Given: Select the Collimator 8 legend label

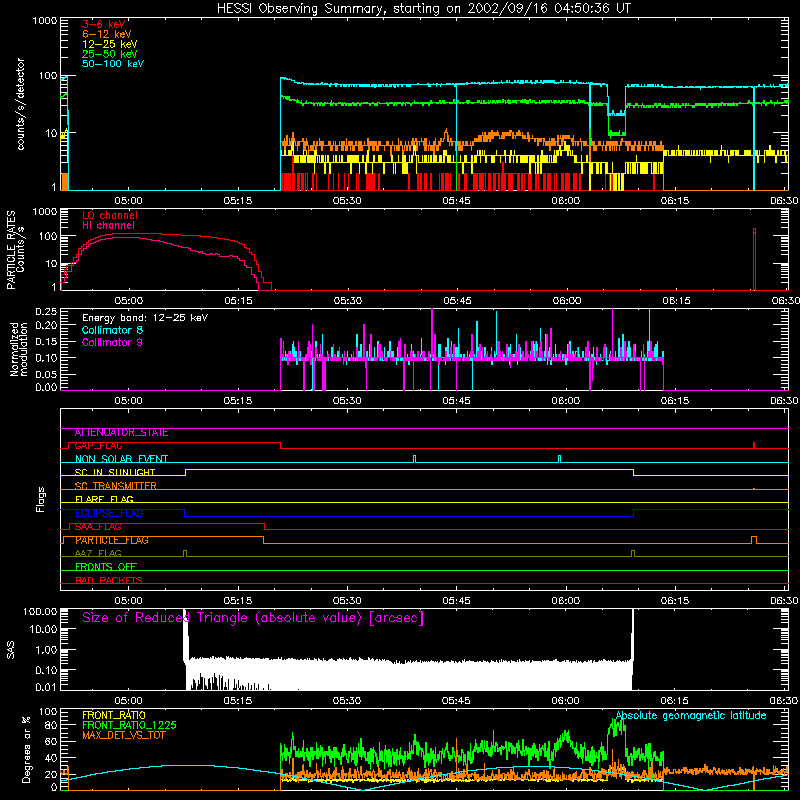Looking at the screenshot, I should 112,330.
